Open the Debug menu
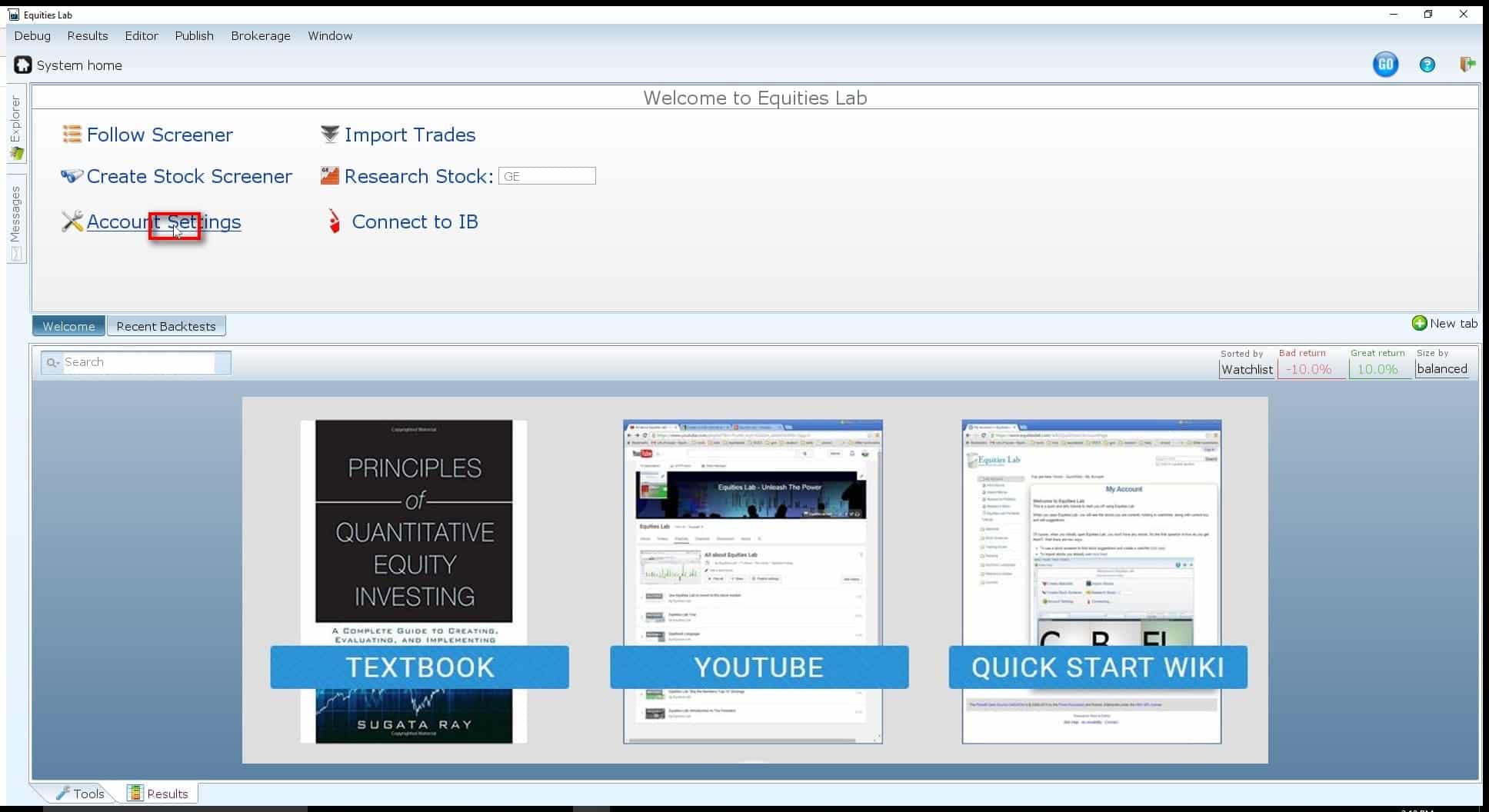1489x812 pixels. [x=32, y=36]
